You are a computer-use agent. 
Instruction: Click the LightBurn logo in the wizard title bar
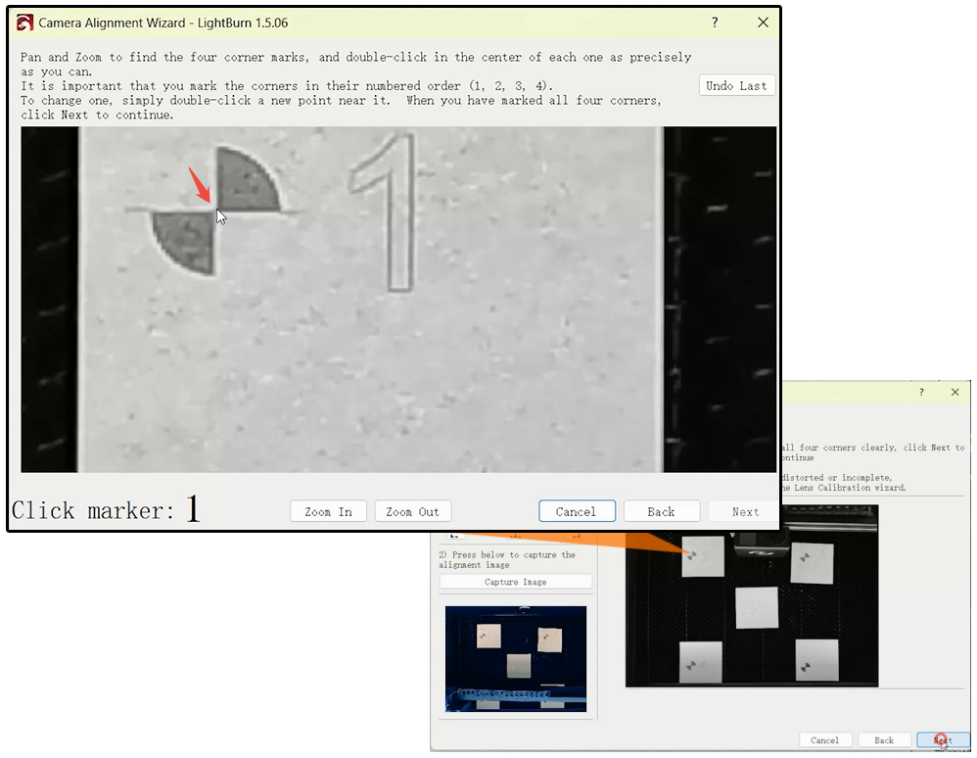point(25,23)
